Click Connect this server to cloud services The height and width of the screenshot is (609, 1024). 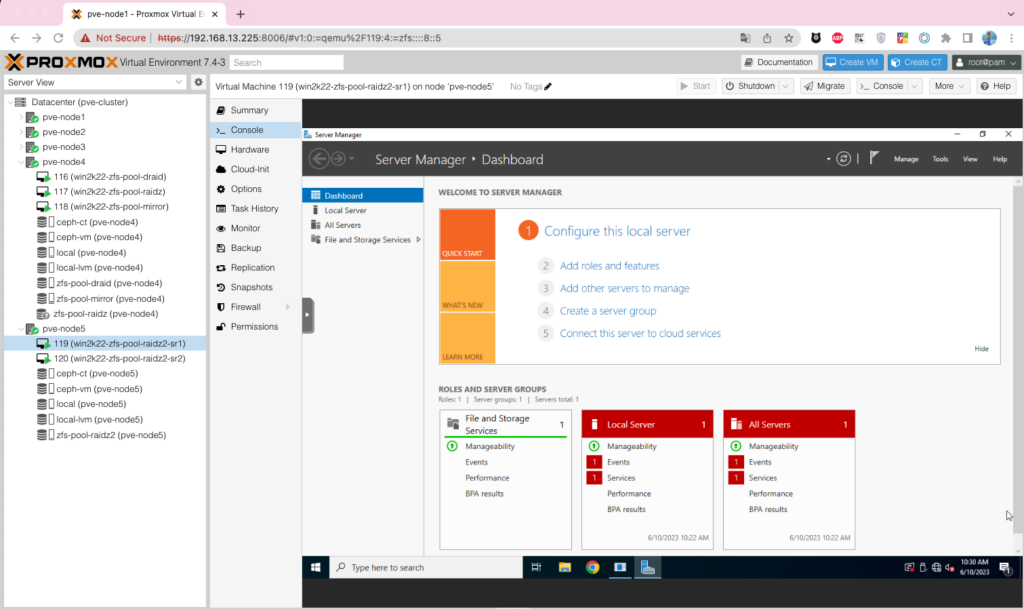point(640,333)
